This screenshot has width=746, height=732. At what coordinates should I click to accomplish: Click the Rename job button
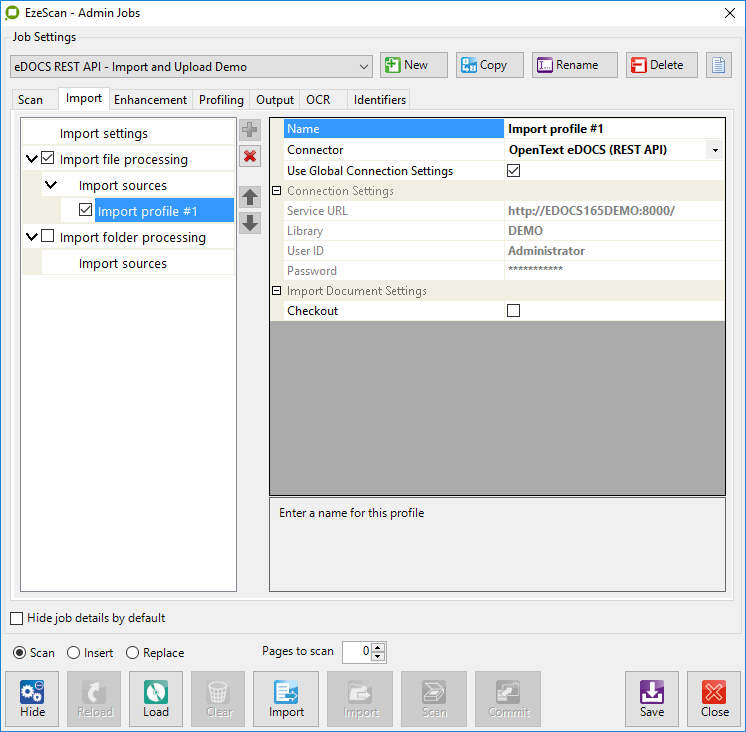pos(574,66)
